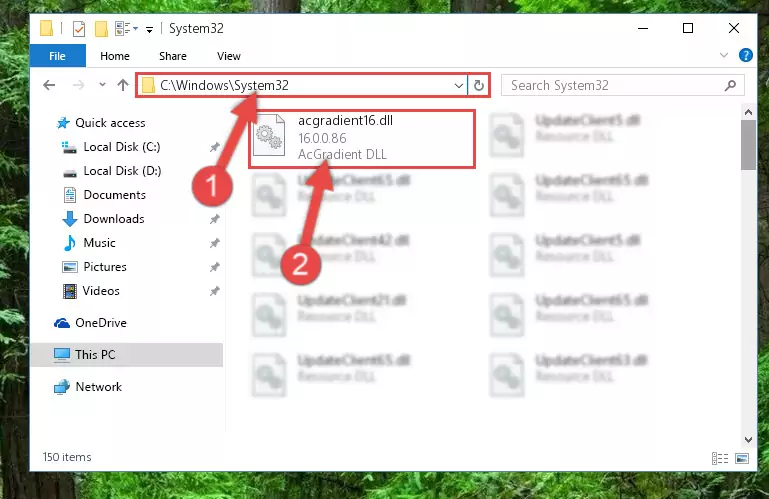Click the address bar path C:\Windows\System32
The image size is (769, 499).
(224, 85)
